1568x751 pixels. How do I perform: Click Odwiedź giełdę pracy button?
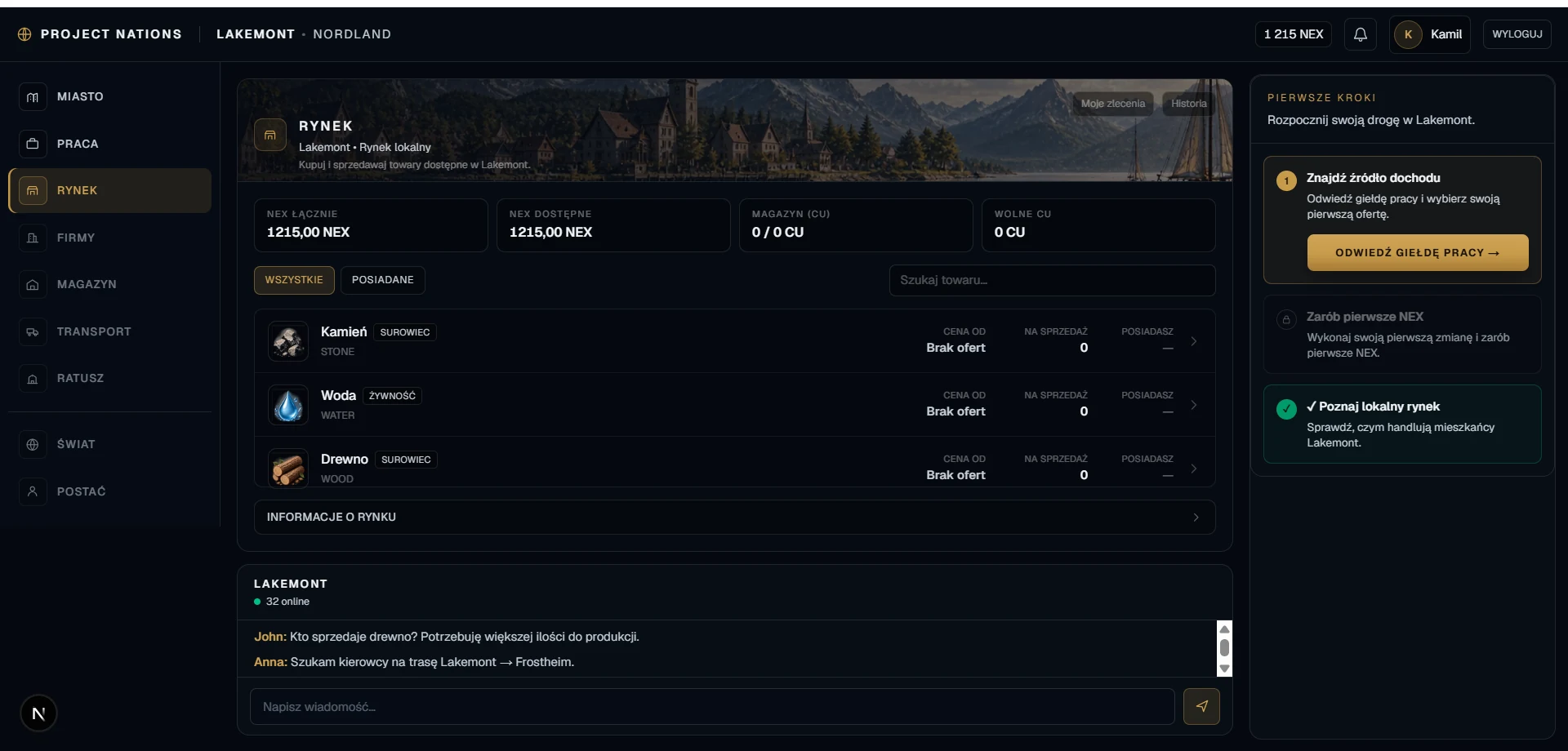click(x=1418, y=253)
